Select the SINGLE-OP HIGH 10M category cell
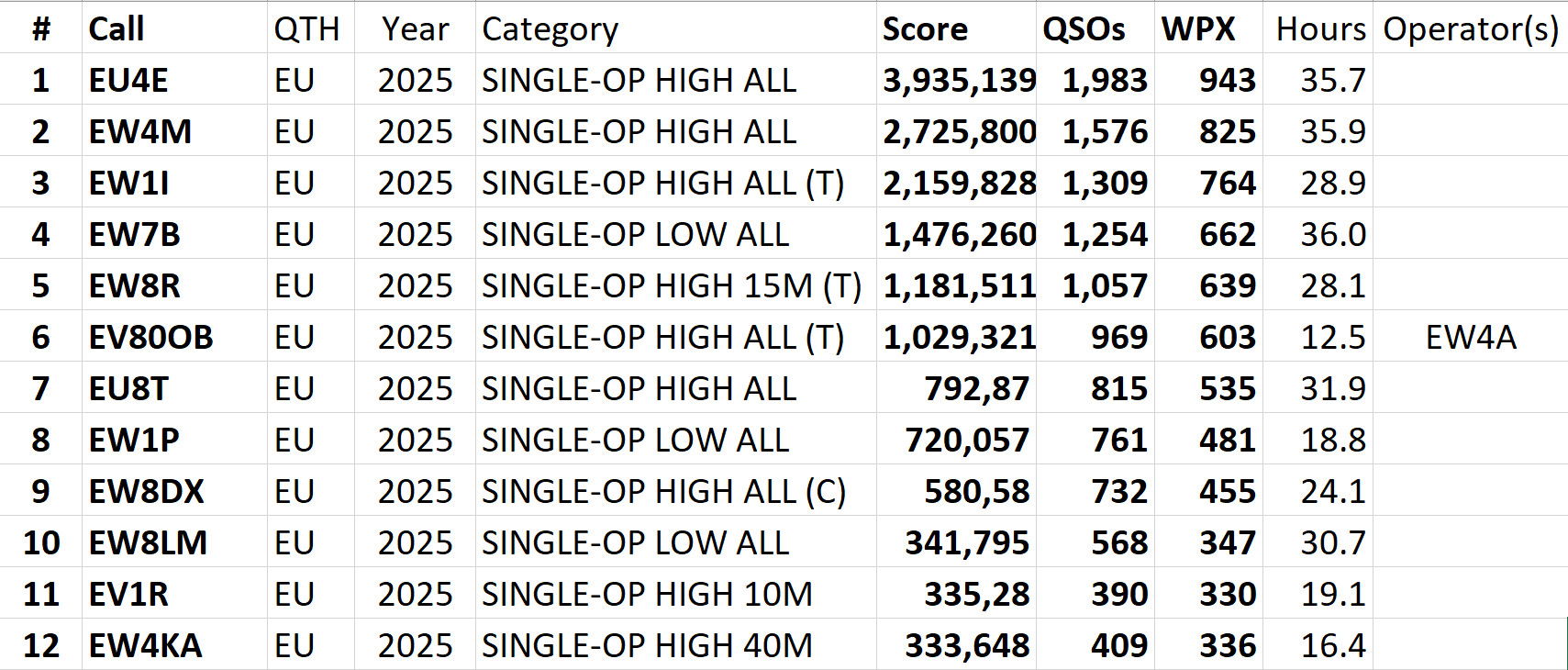 click(x=647, y=595)
